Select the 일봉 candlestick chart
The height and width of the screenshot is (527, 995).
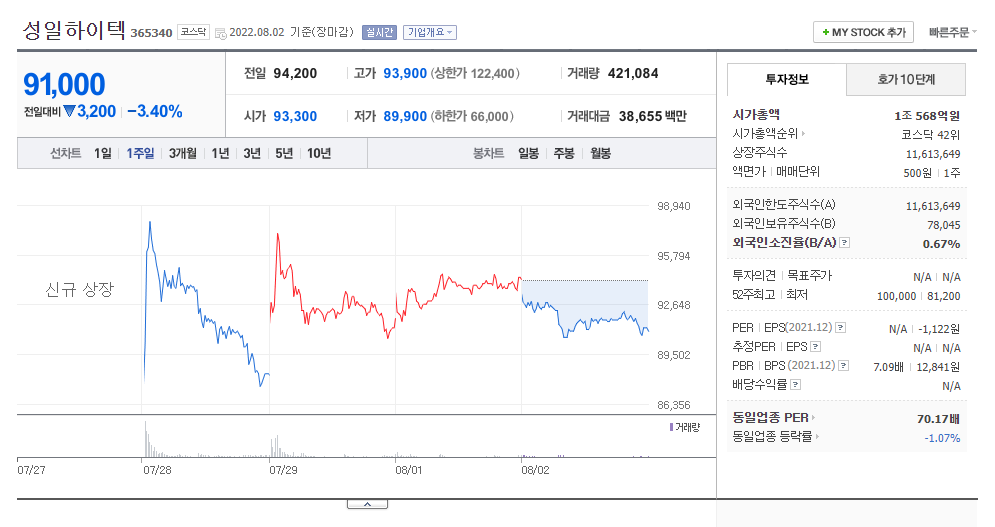tap(529, 154)
